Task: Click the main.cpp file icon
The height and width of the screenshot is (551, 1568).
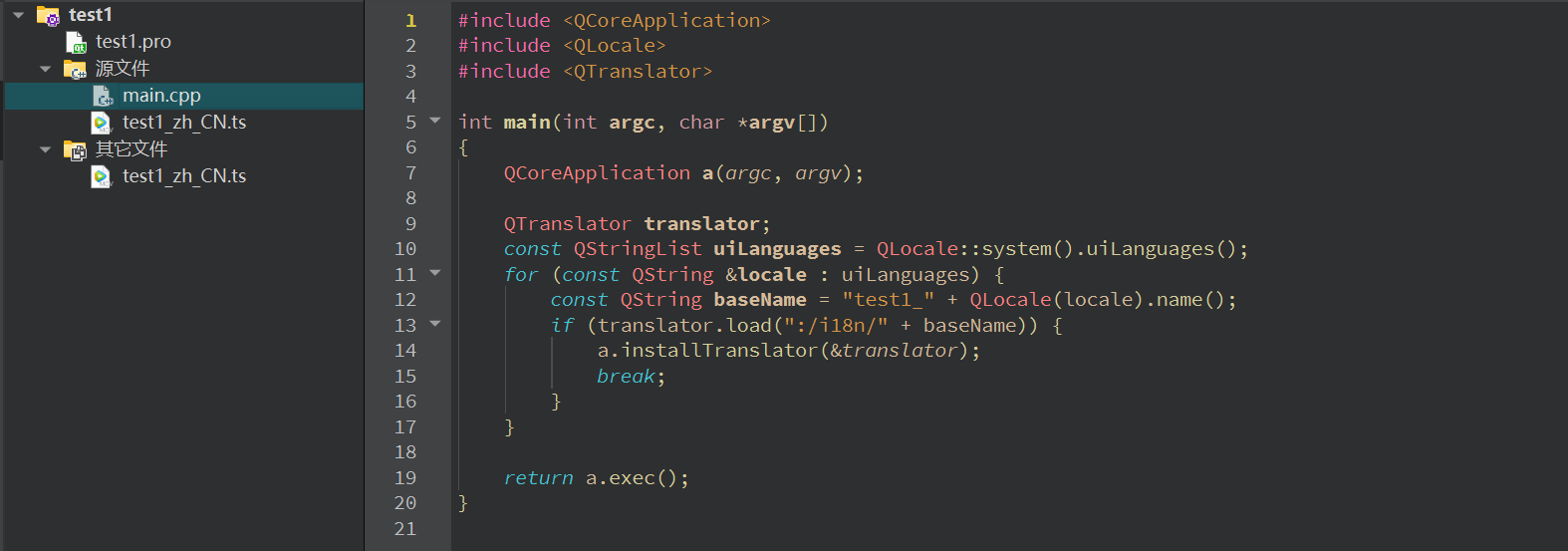Action: point(103,96)
